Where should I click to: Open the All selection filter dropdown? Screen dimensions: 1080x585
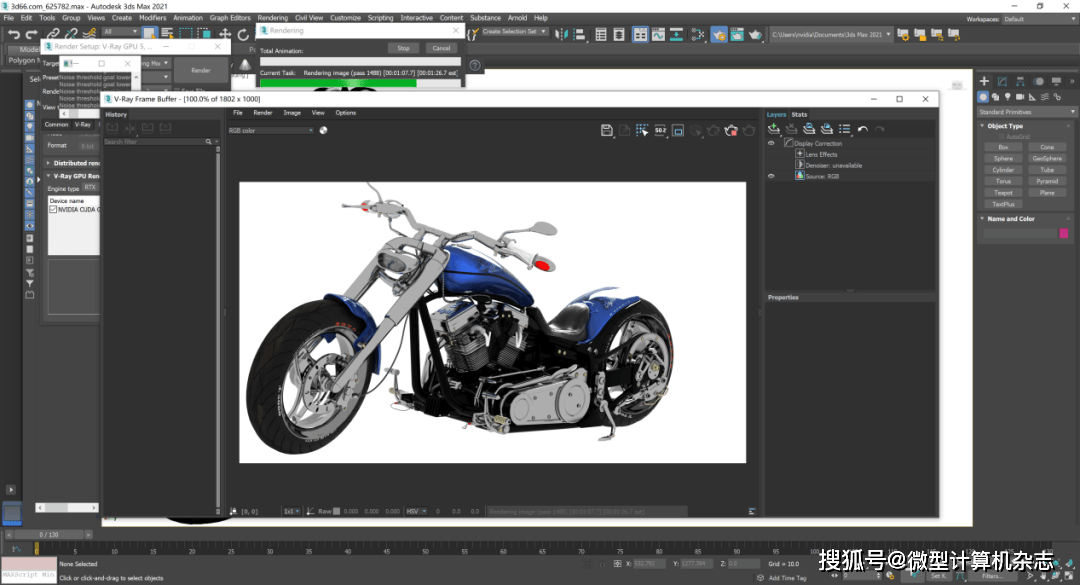point(121,32)
